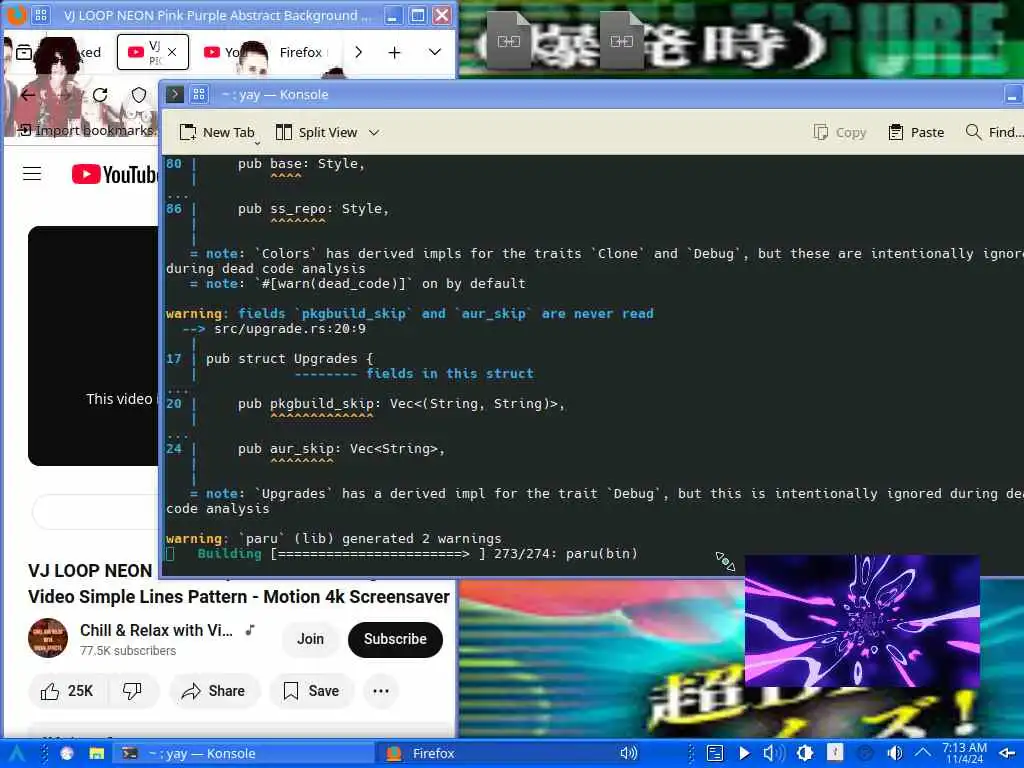This screenshot has width=1024, height=768.
Task: Open a new Firefox tab with plus
Action: click(x=394, y=52)
